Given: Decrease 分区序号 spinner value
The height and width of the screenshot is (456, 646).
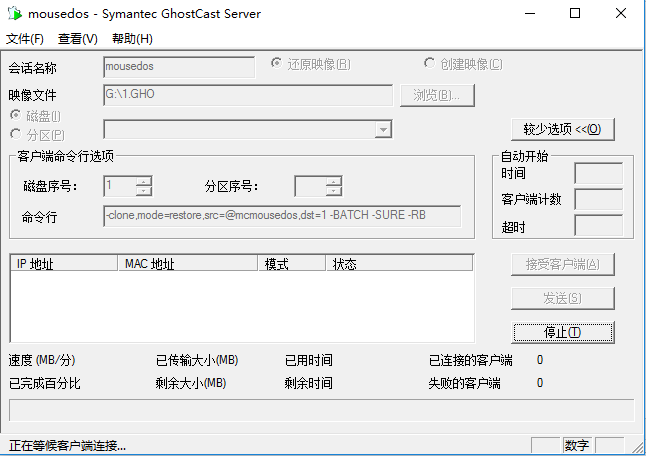Looking at the screenshot, I should click(334, 191).
